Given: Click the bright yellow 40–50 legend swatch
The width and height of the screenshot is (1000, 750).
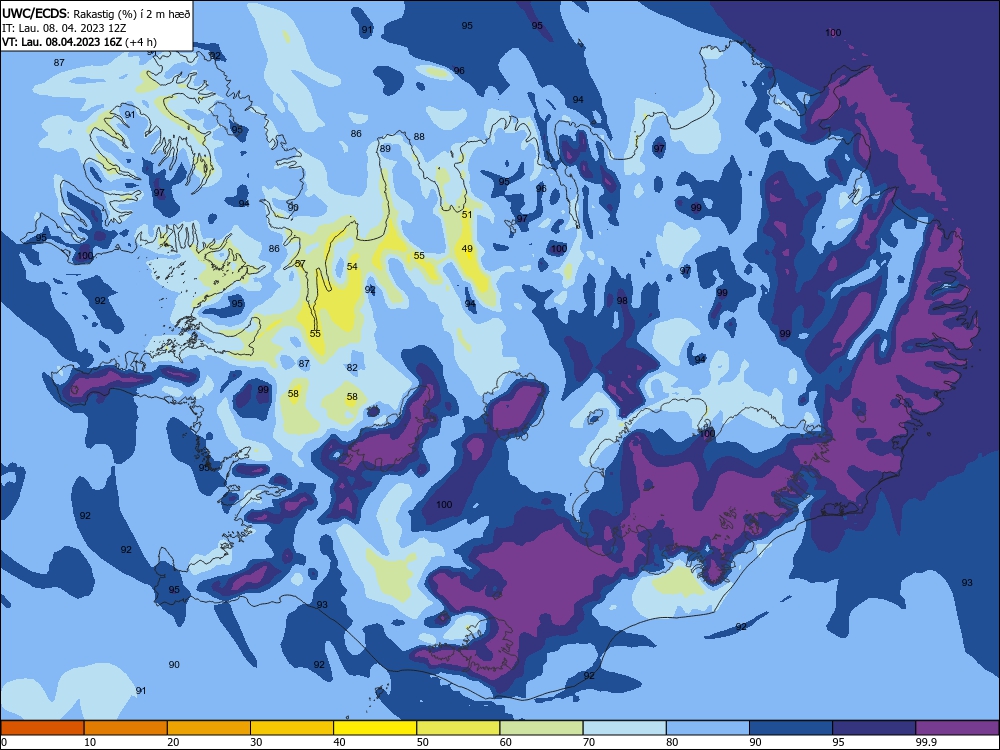Looking at the screenshot, I should tap(375, 728).
